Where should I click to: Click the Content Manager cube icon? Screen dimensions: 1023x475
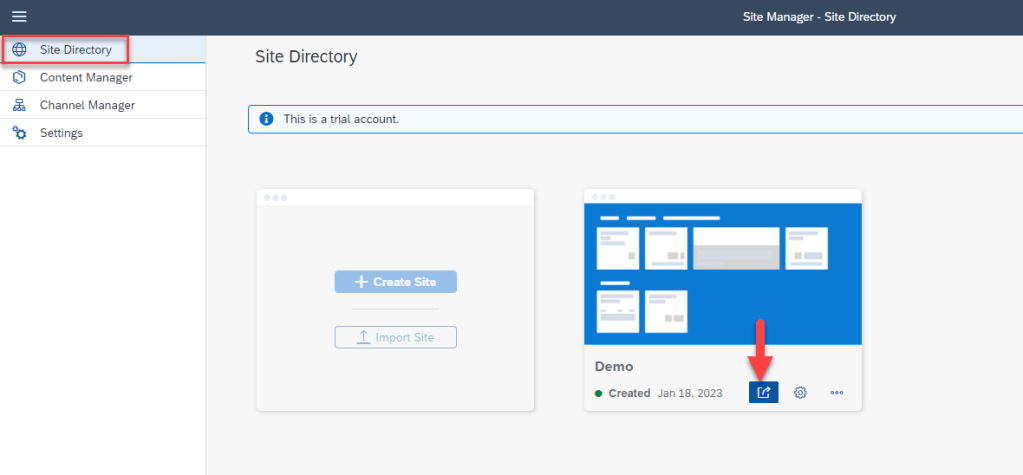(19, 77)
